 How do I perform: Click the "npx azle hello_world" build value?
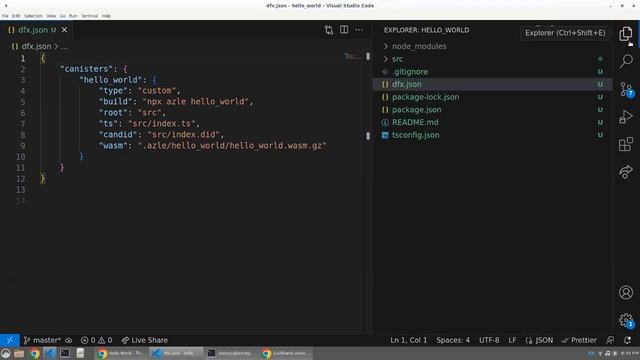point(196,102)
